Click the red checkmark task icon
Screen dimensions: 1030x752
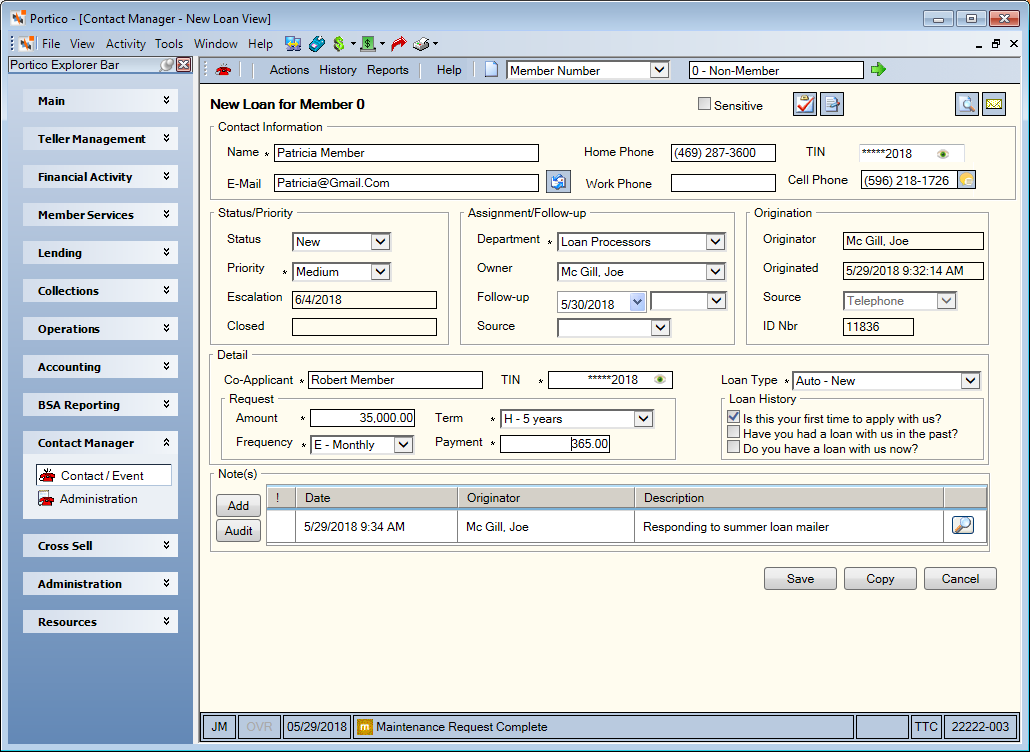click(x=805, y=104)
